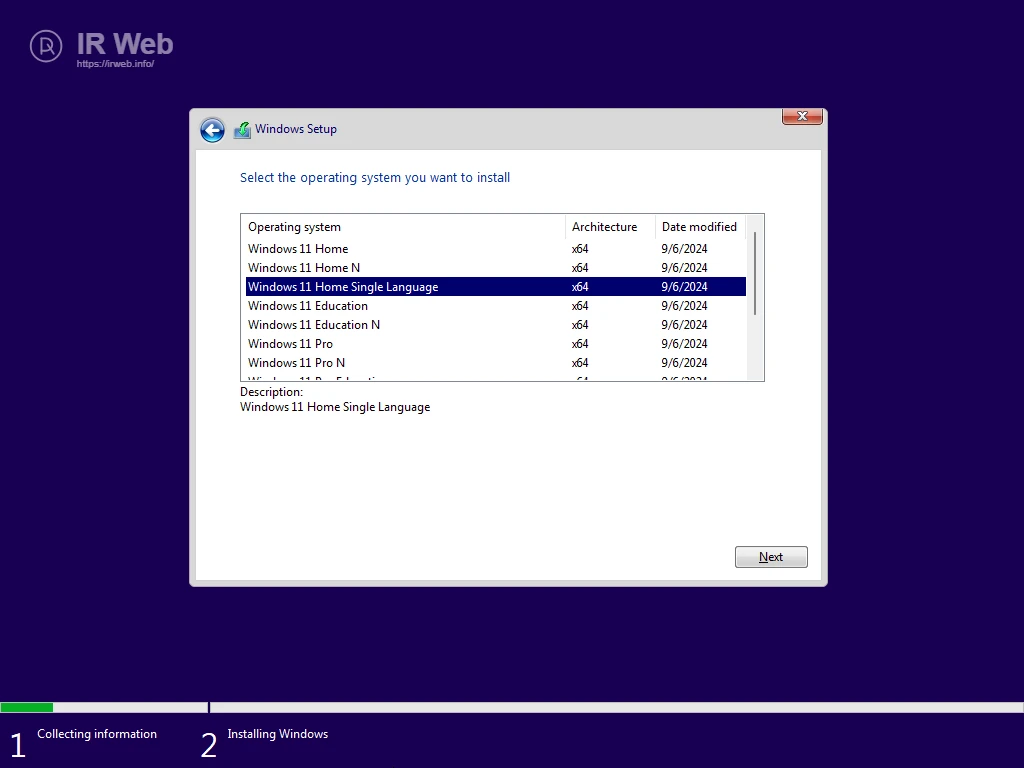Screen dimensions: 1024x768
Task: Select Windows 11 Pro edition
Action: coord(290,344)
